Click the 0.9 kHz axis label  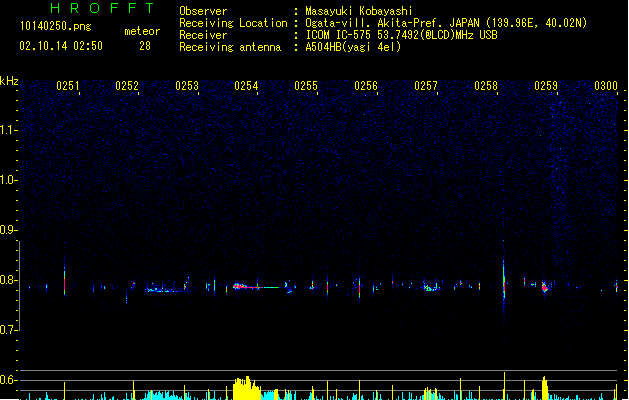(8, 230)
